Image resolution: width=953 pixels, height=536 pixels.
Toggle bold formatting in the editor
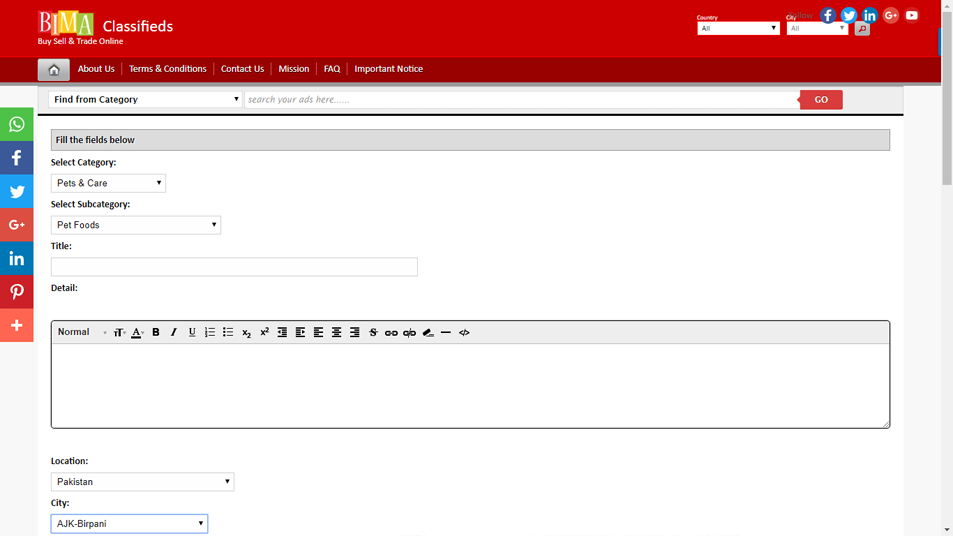point(156,333)
